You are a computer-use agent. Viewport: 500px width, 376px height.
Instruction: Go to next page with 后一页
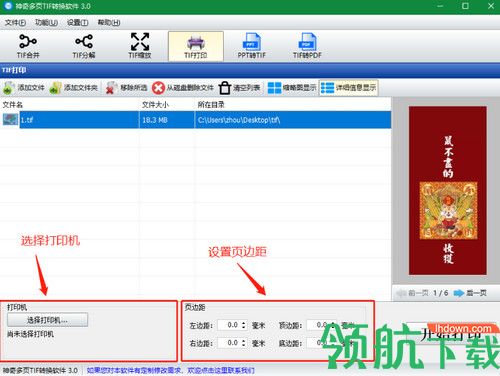pos(470,293)
